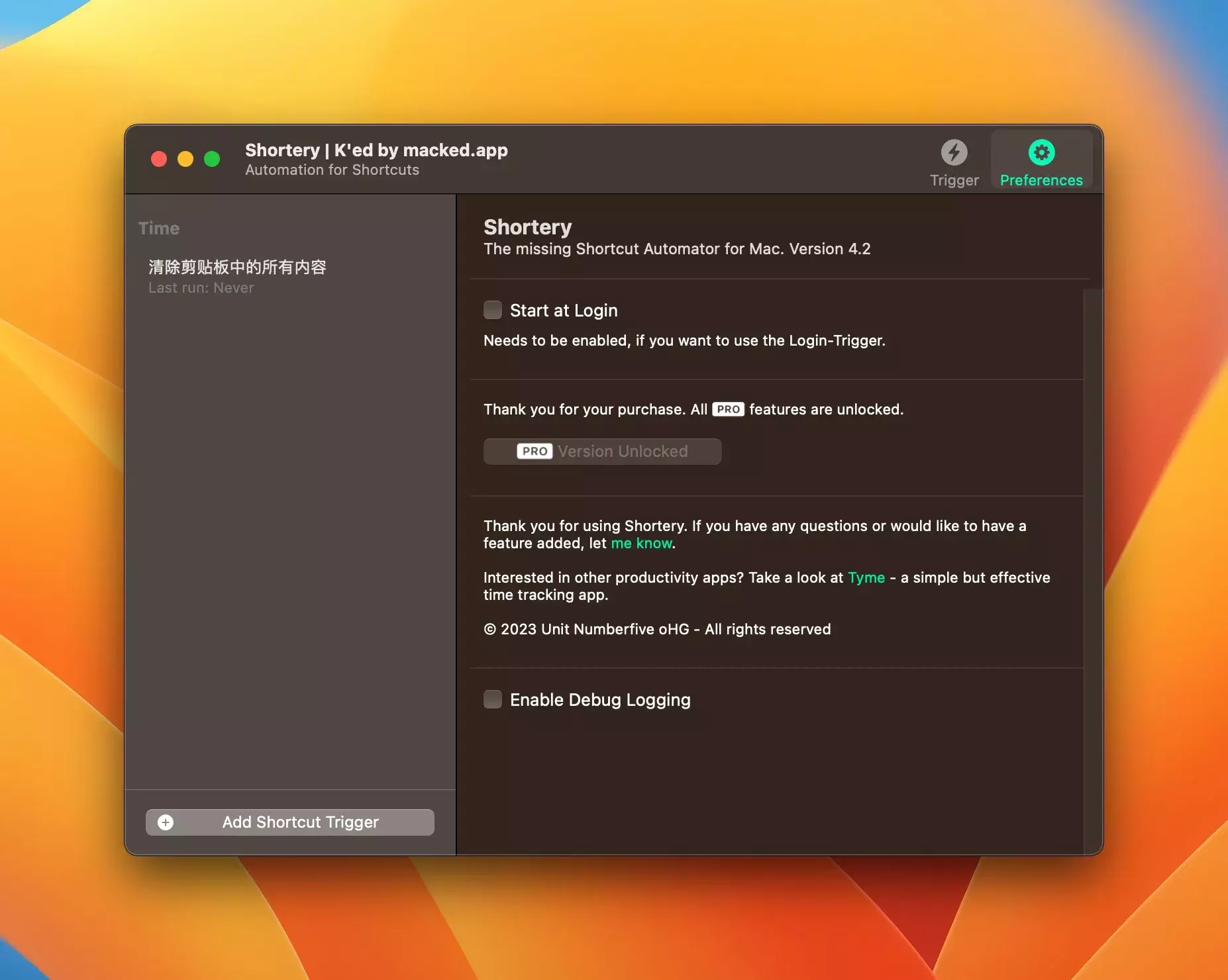The width and height of the screenshot is (1228, 980).
Task: Maximize the window with the green button
Action: (x=212, y=159)
